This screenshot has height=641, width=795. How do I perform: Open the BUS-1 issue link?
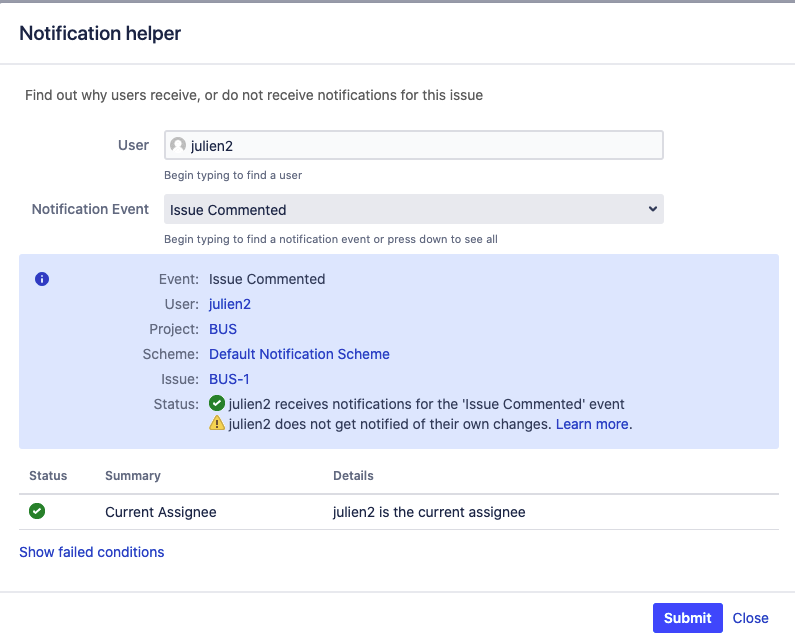(229, 379)
